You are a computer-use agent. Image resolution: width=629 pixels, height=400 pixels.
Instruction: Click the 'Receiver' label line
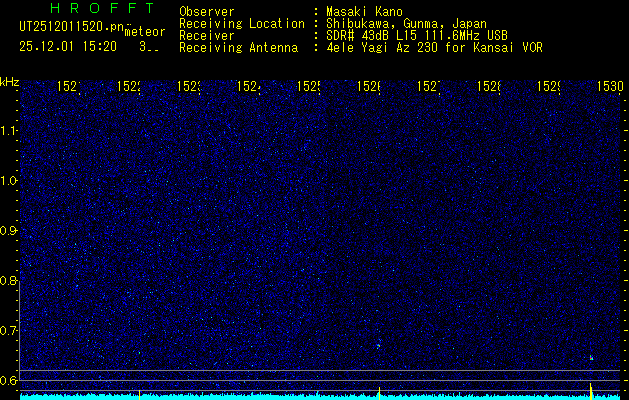coord(207,36)
